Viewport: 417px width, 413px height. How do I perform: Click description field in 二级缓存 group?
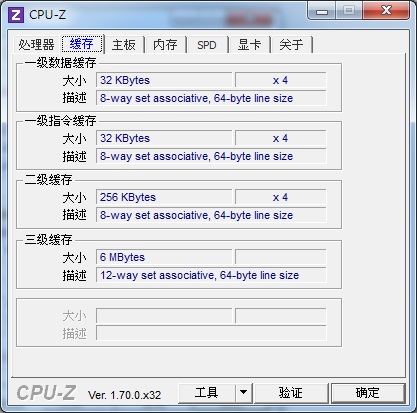click(x=211, y=215)
